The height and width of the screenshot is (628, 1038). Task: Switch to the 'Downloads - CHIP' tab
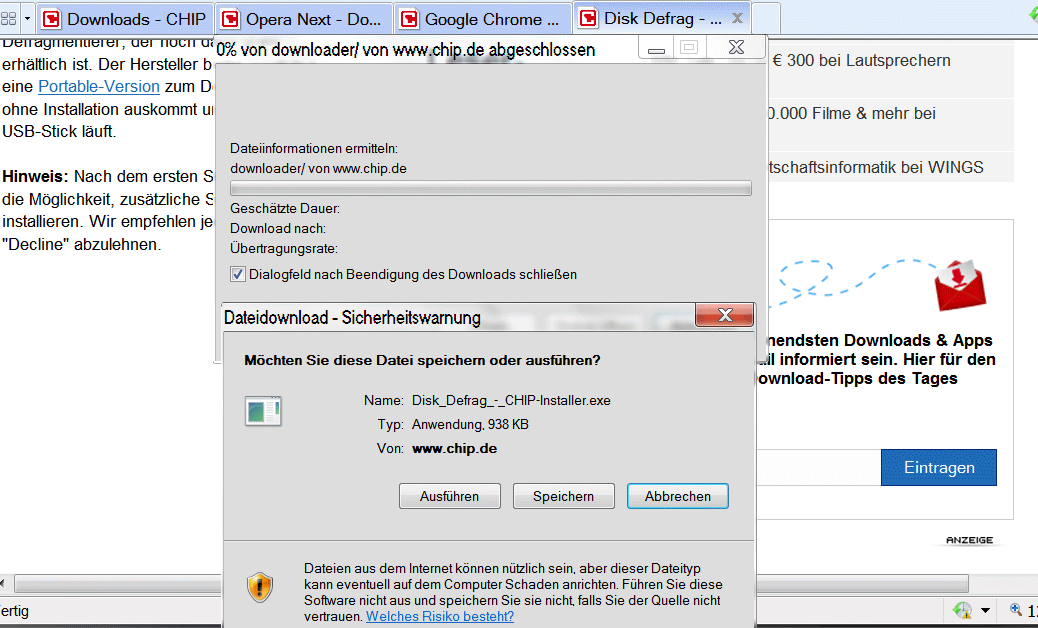pos(125,19)
